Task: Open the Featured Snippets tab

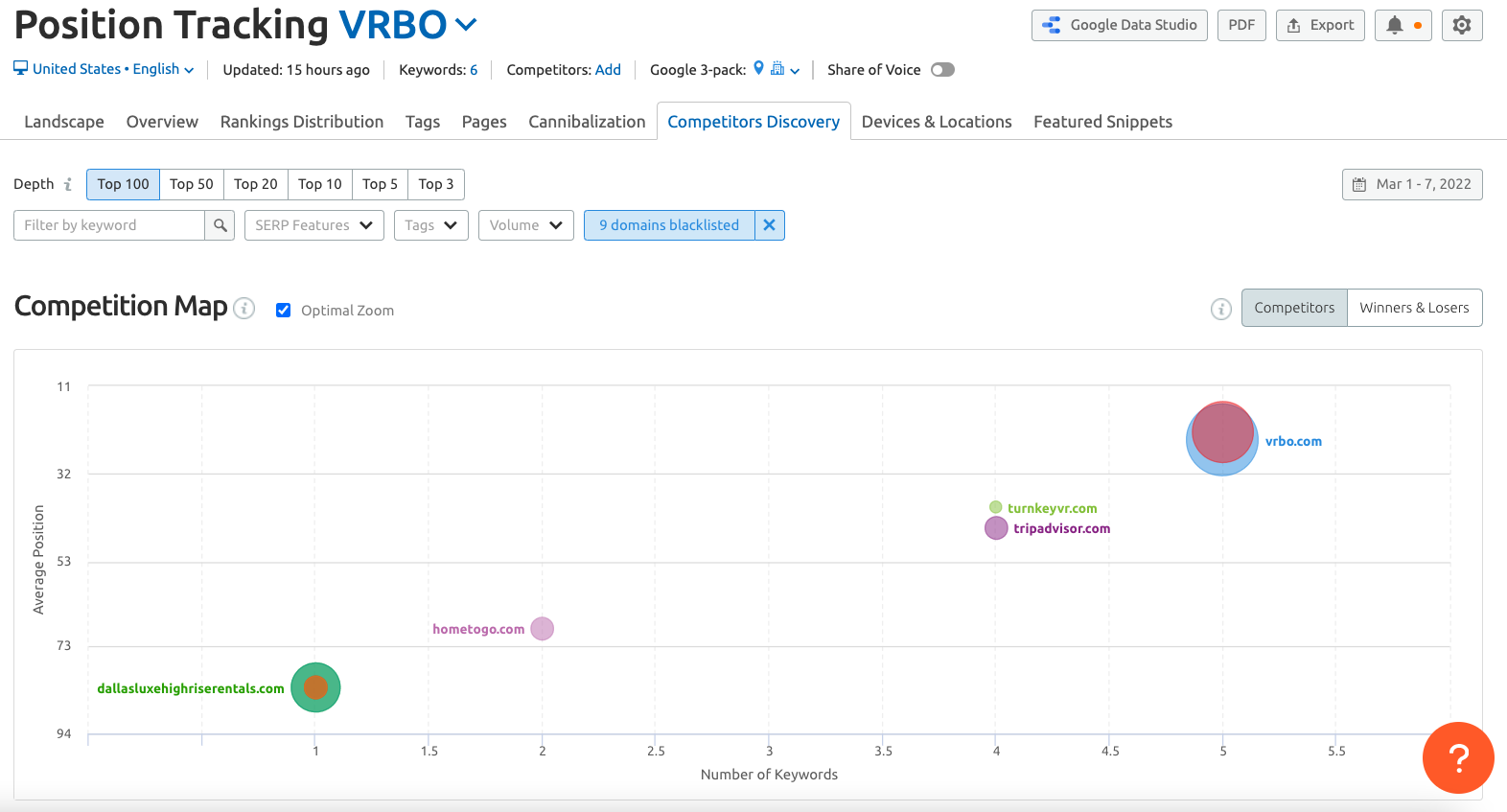Action: click(x=1102, y=122)
